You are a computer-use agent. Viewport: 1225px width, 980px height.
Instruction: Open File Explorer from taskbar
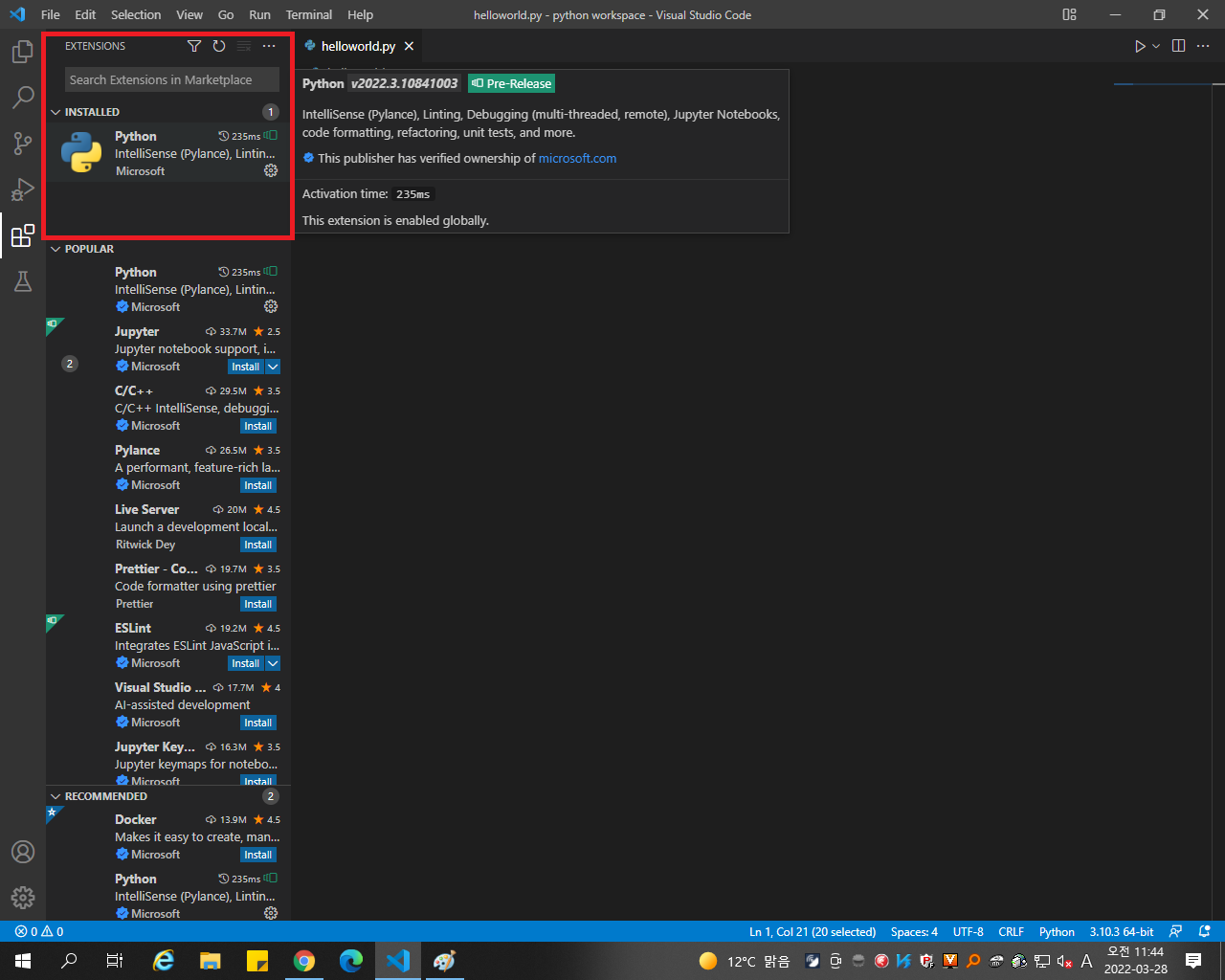pyautogui.click(x=211, y=961)
